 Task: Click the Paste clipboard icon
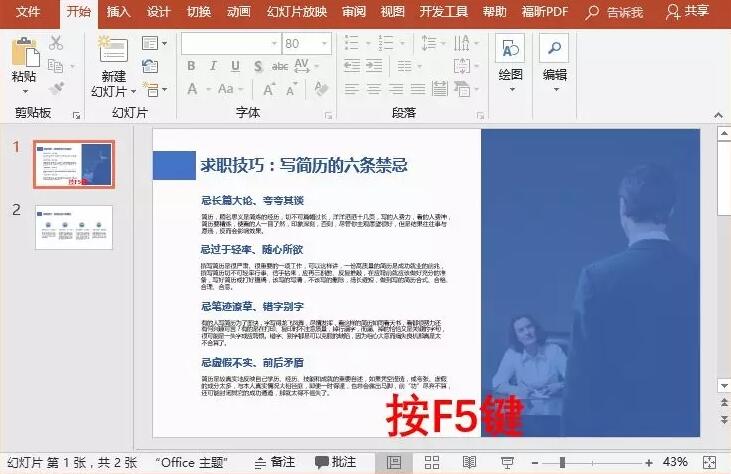click(25, 52)
